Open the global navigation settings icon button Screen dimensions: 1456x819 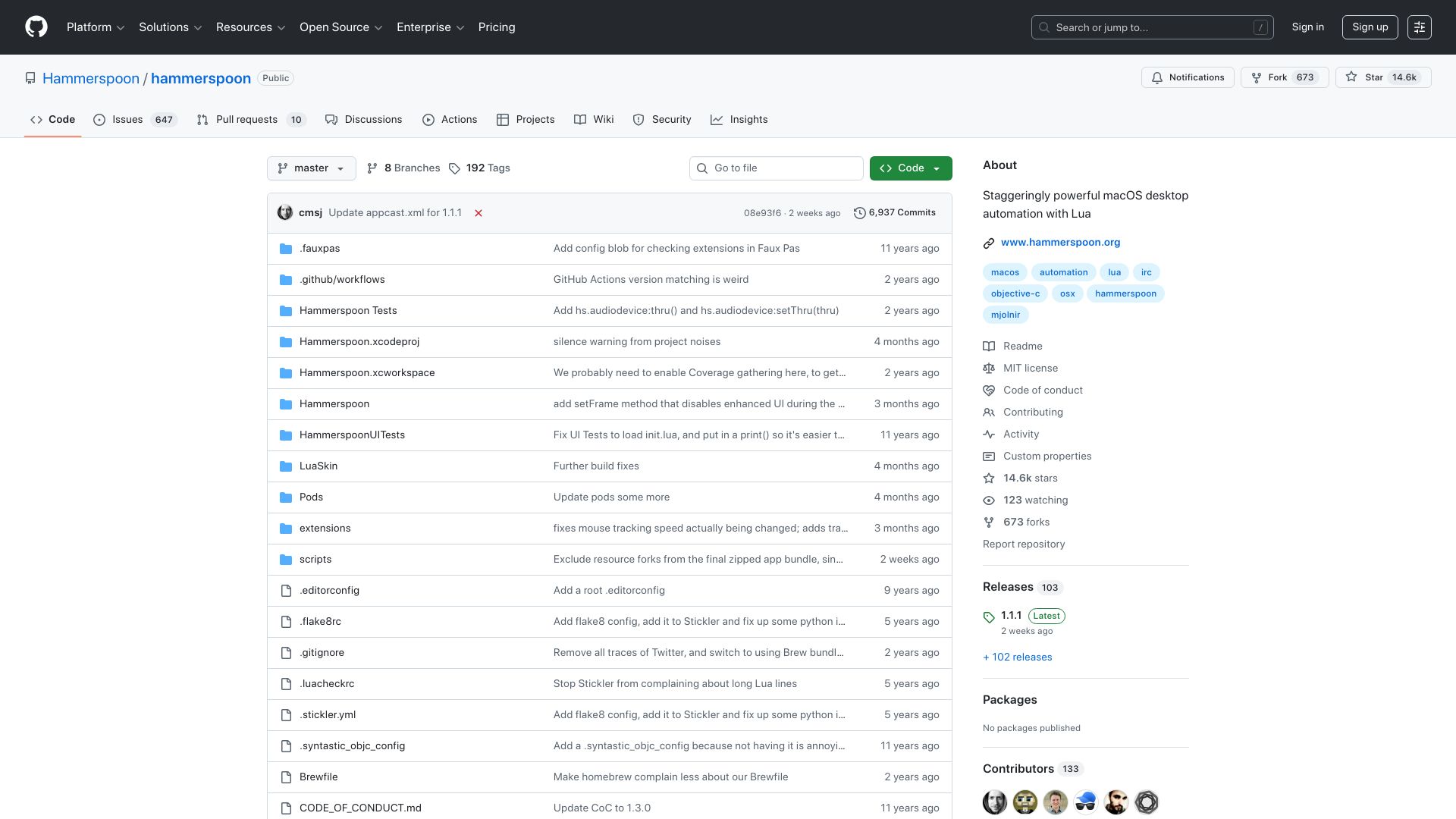[x=1419, y=27]
